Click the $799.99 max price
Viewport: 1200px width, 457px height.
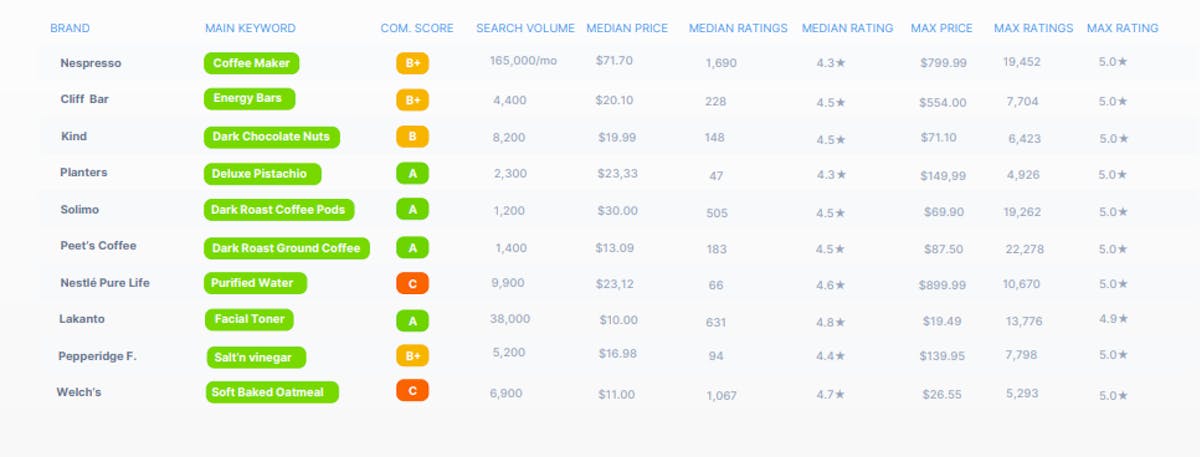(944, 63)
